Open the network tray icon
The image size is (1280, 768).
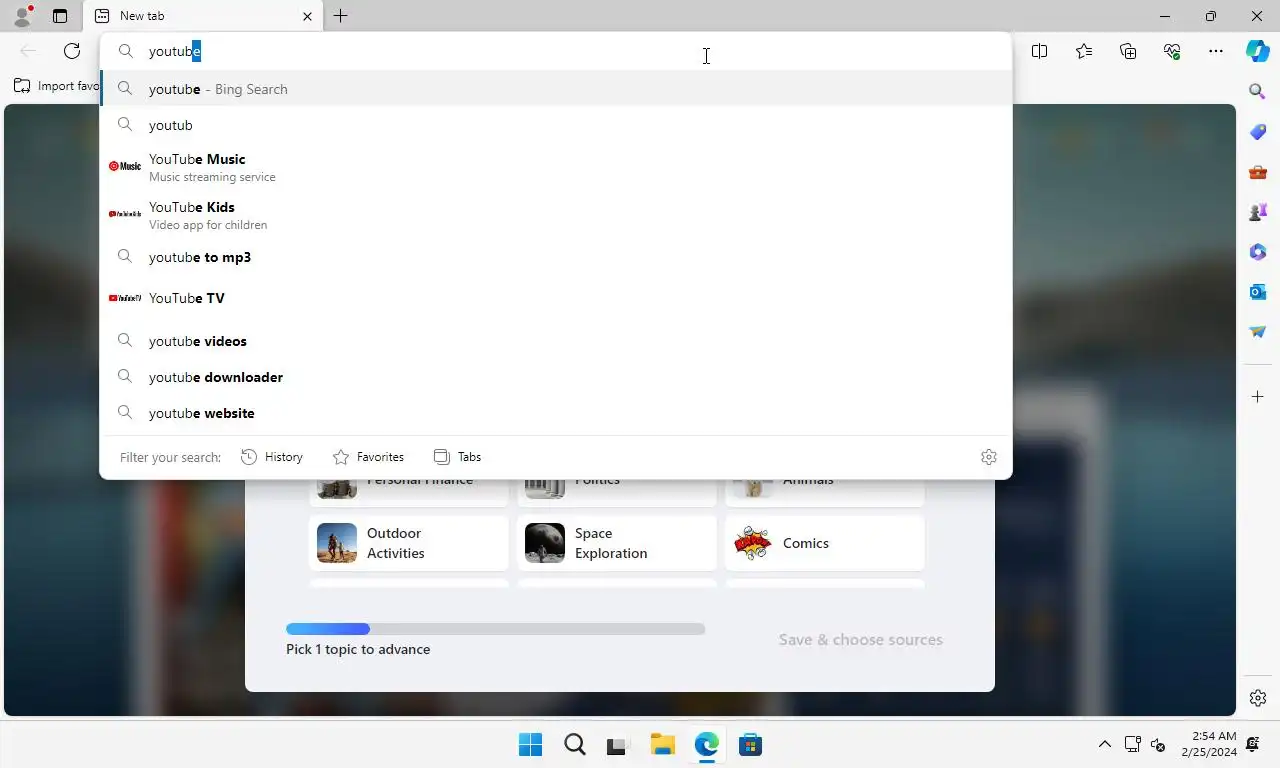tap(1133, 745)
